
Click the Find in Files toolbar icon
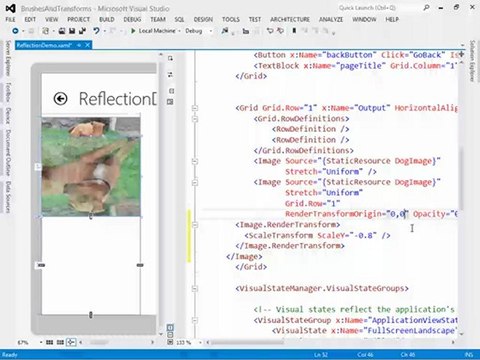(x=225, y=31)
